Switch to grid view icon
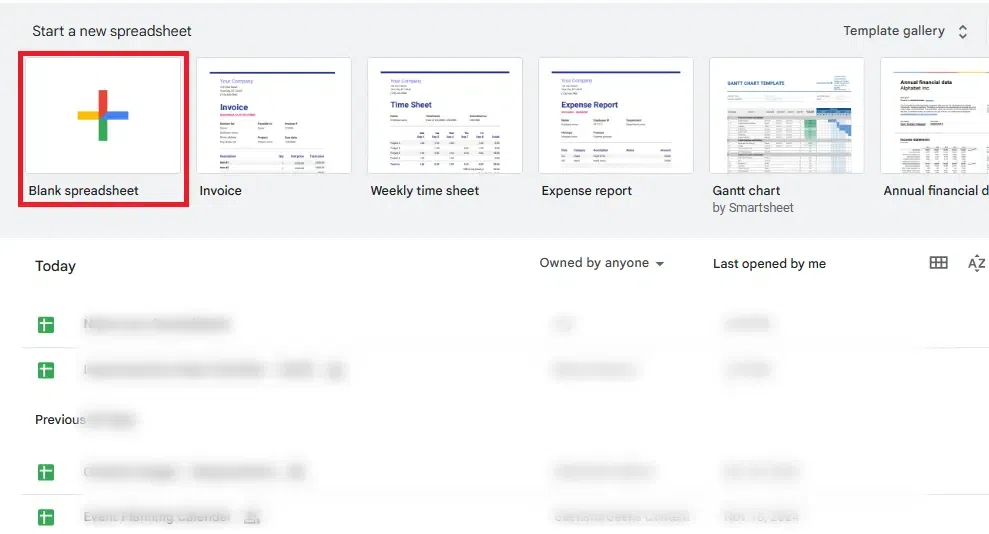 pyautogui.click(x=939, y=263)
